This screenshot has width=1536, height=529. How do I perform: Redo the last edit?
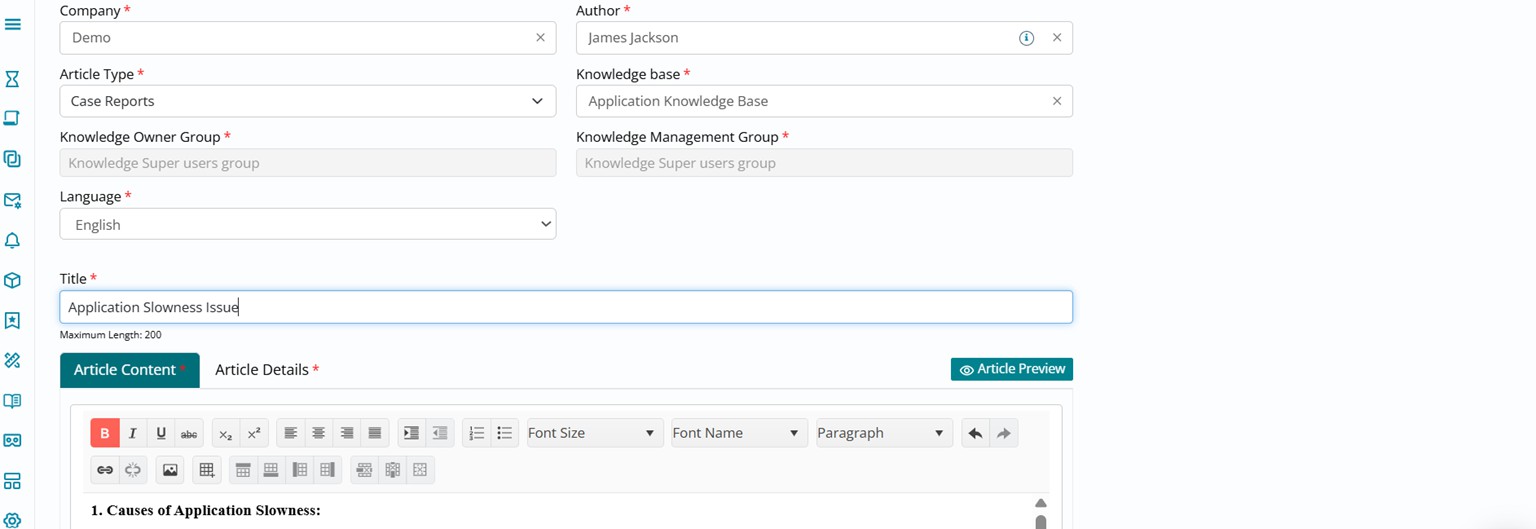pos(1004,433)
